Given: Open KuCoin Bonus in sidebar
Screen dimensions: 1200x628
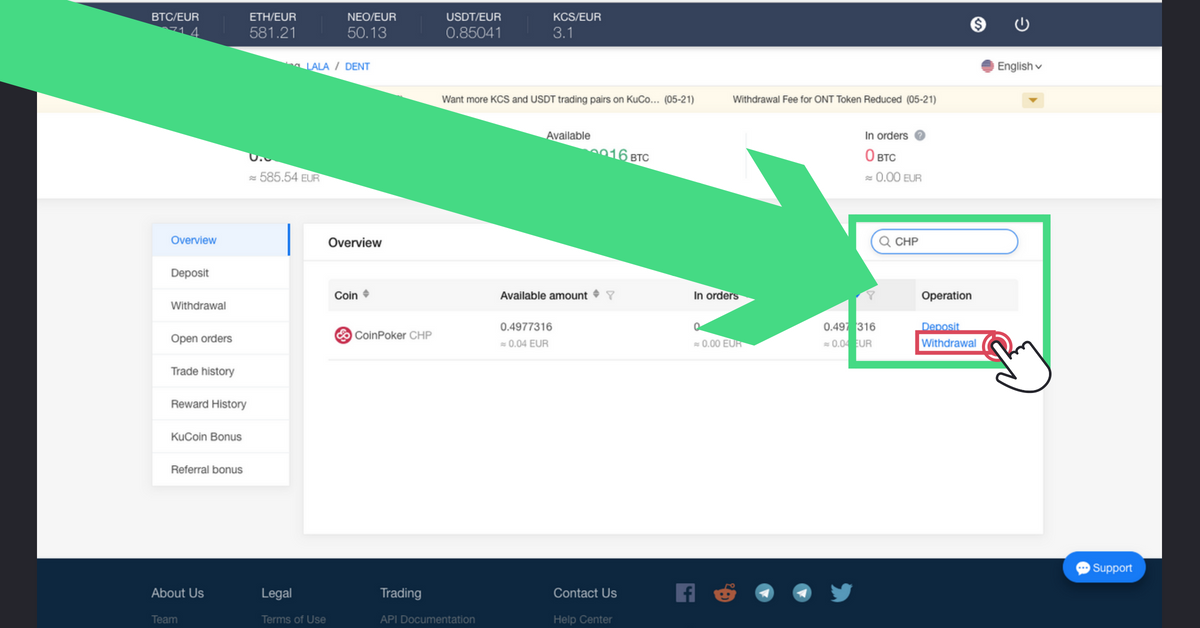Looking at the screenshot, I should (220, 437).
